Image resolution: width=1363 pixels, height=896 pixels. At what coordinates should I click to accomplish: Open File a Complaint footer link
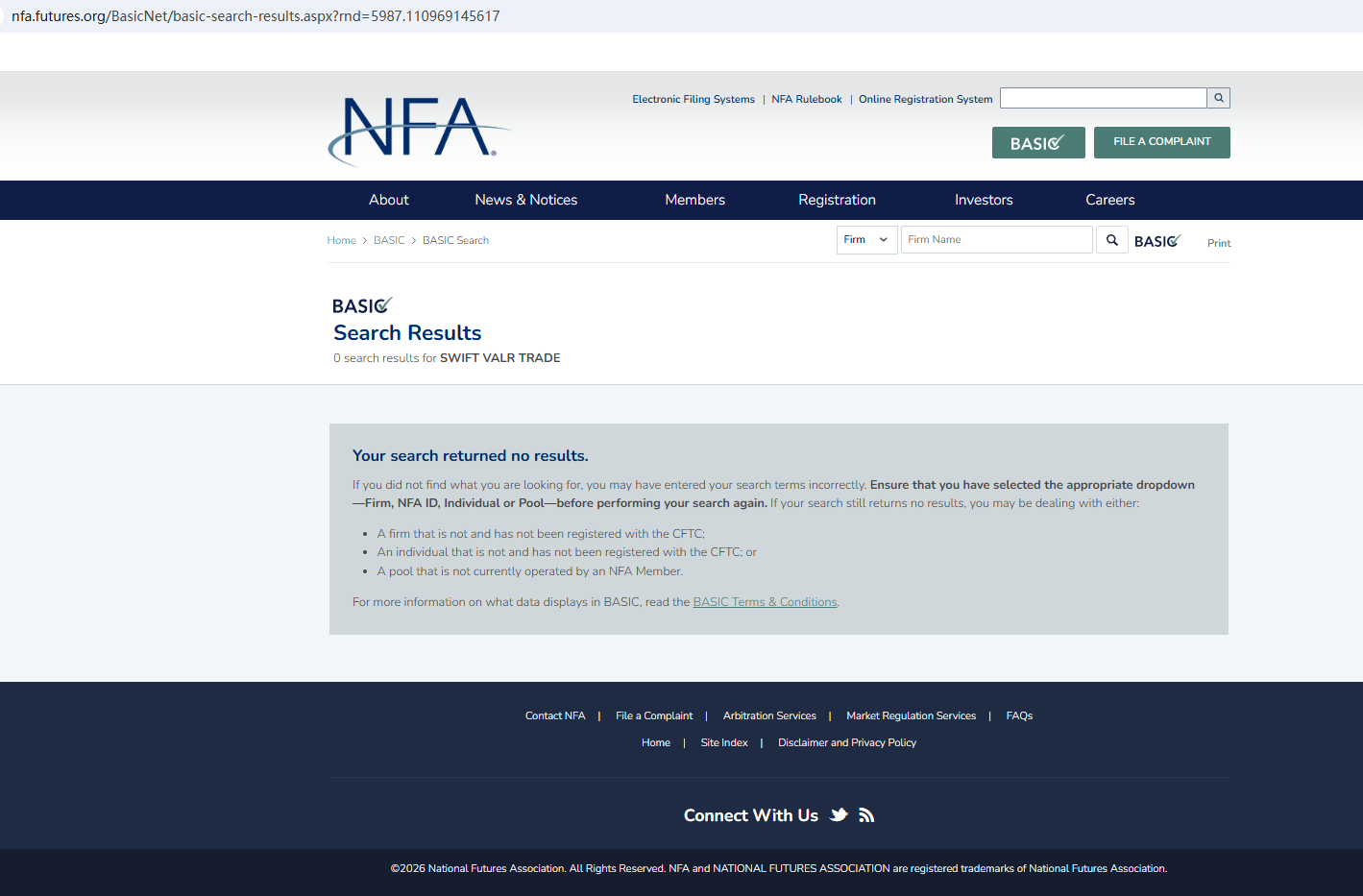click(654, 715)
